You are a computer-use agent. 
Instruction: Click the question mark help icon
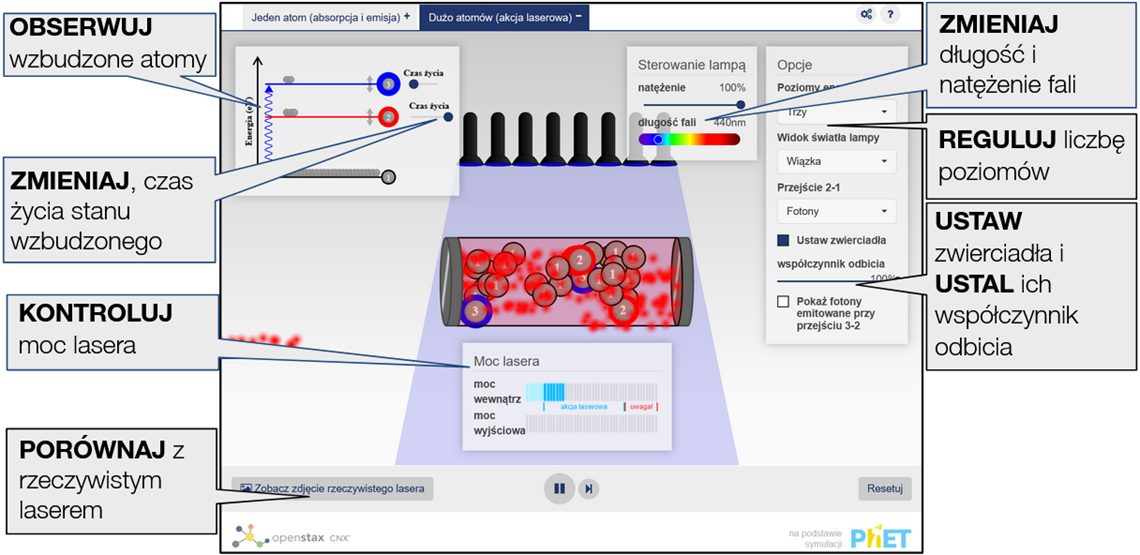point(890,15)
